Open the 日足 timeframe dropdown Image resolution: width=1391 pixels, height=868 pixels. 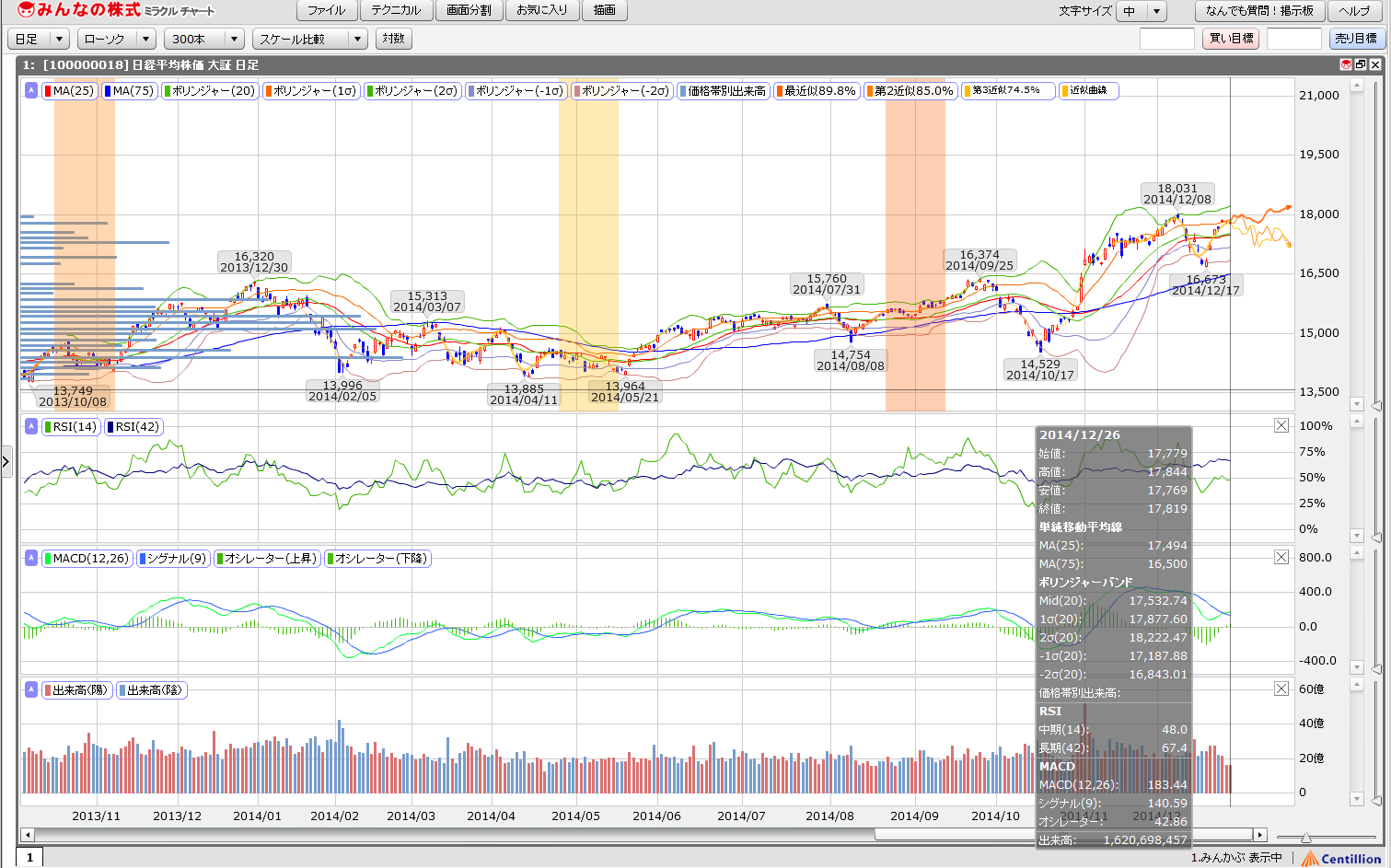coord(38,39)
